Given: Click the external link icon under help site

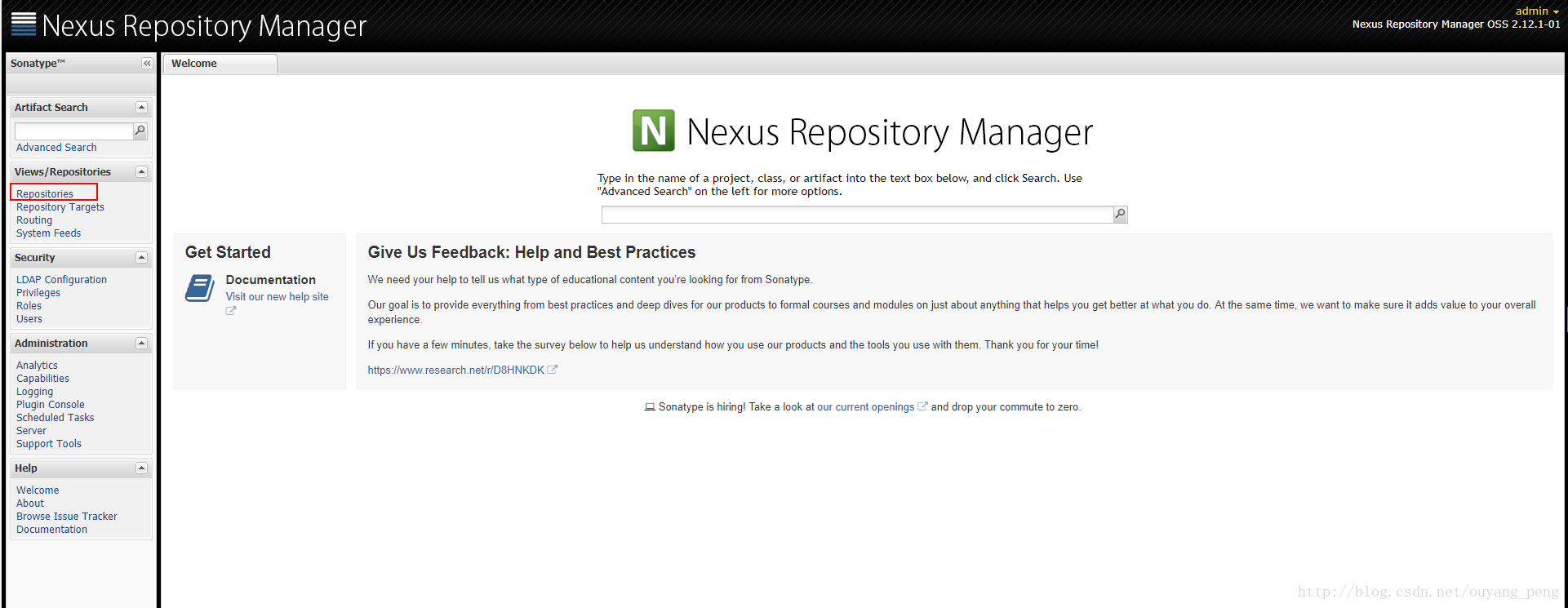Looking at the screenshot, I should tap(231, 310).
